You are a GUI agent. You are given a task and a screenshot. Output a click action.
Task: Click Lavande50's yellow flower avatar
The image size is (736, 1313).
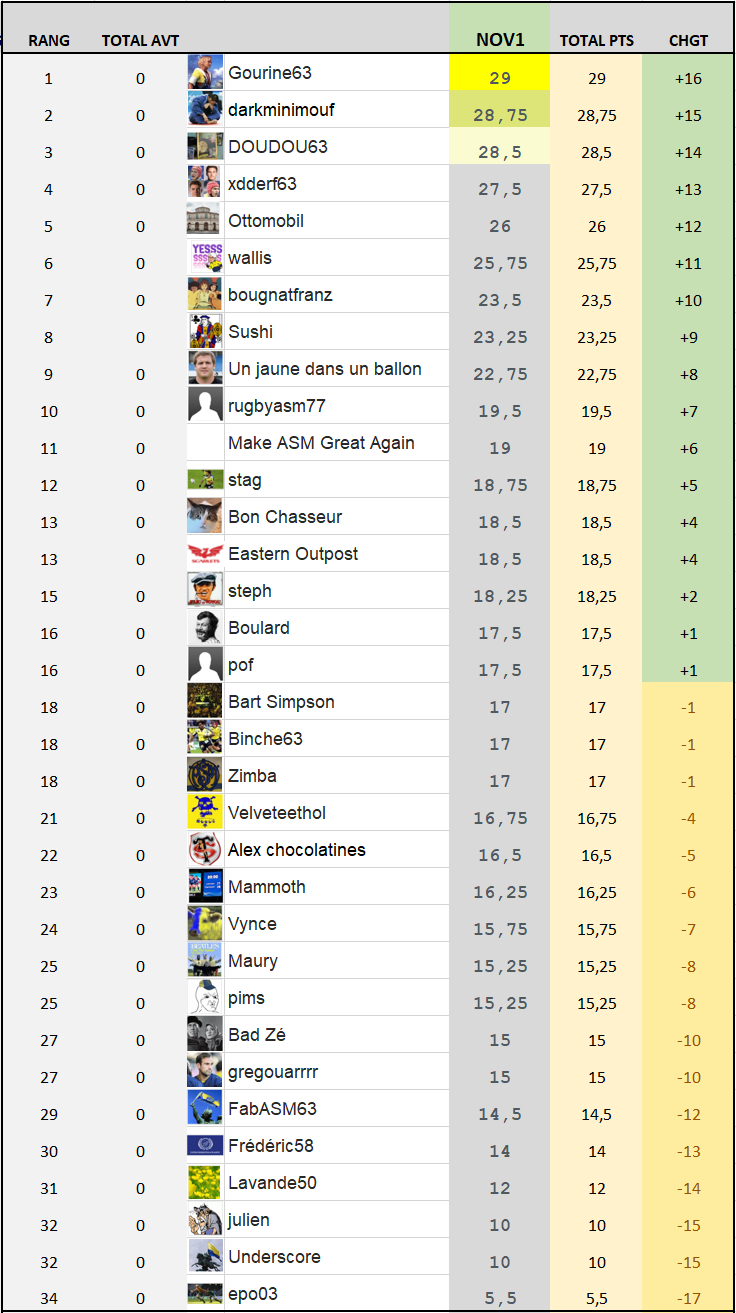(x=205, y=1183)
